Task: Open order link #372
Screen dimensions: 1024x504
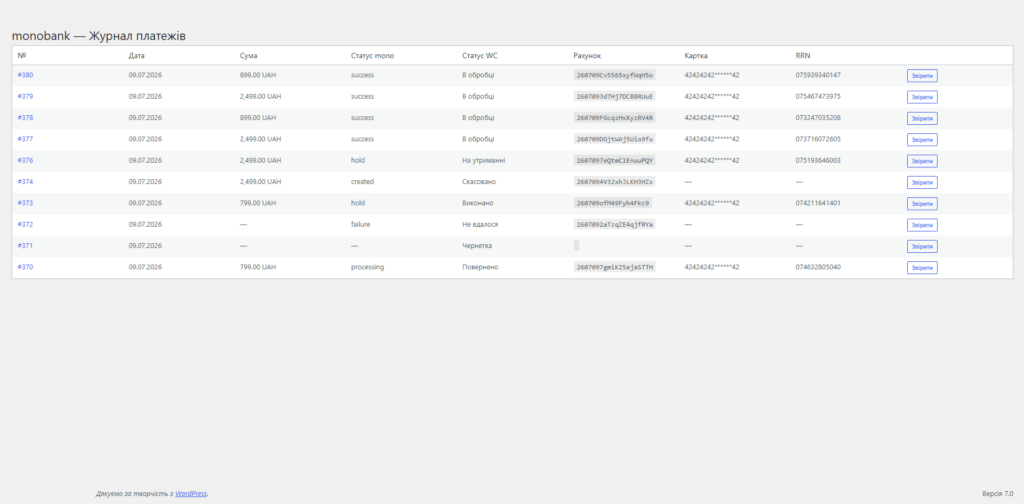Action: click(x=25, y=225)
